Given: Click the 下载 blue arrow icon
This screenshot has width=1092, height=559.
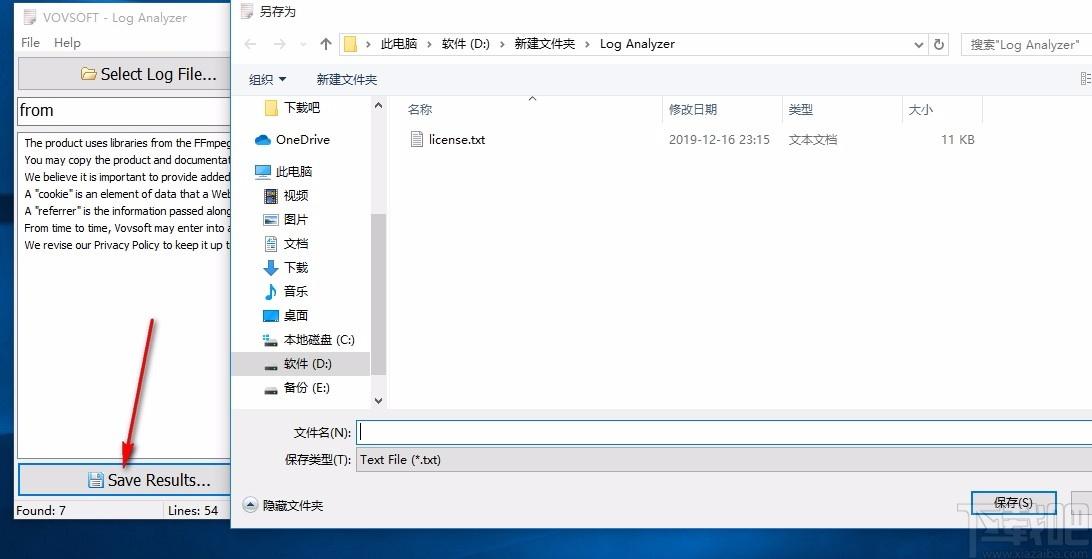Looking at the screenshot, I should pos(271,268).
